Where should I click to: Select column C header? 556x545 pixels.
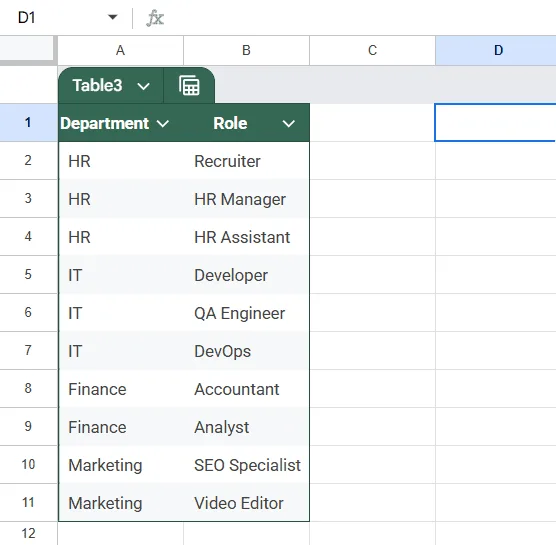pyautogui.click(x=372, y=50)
